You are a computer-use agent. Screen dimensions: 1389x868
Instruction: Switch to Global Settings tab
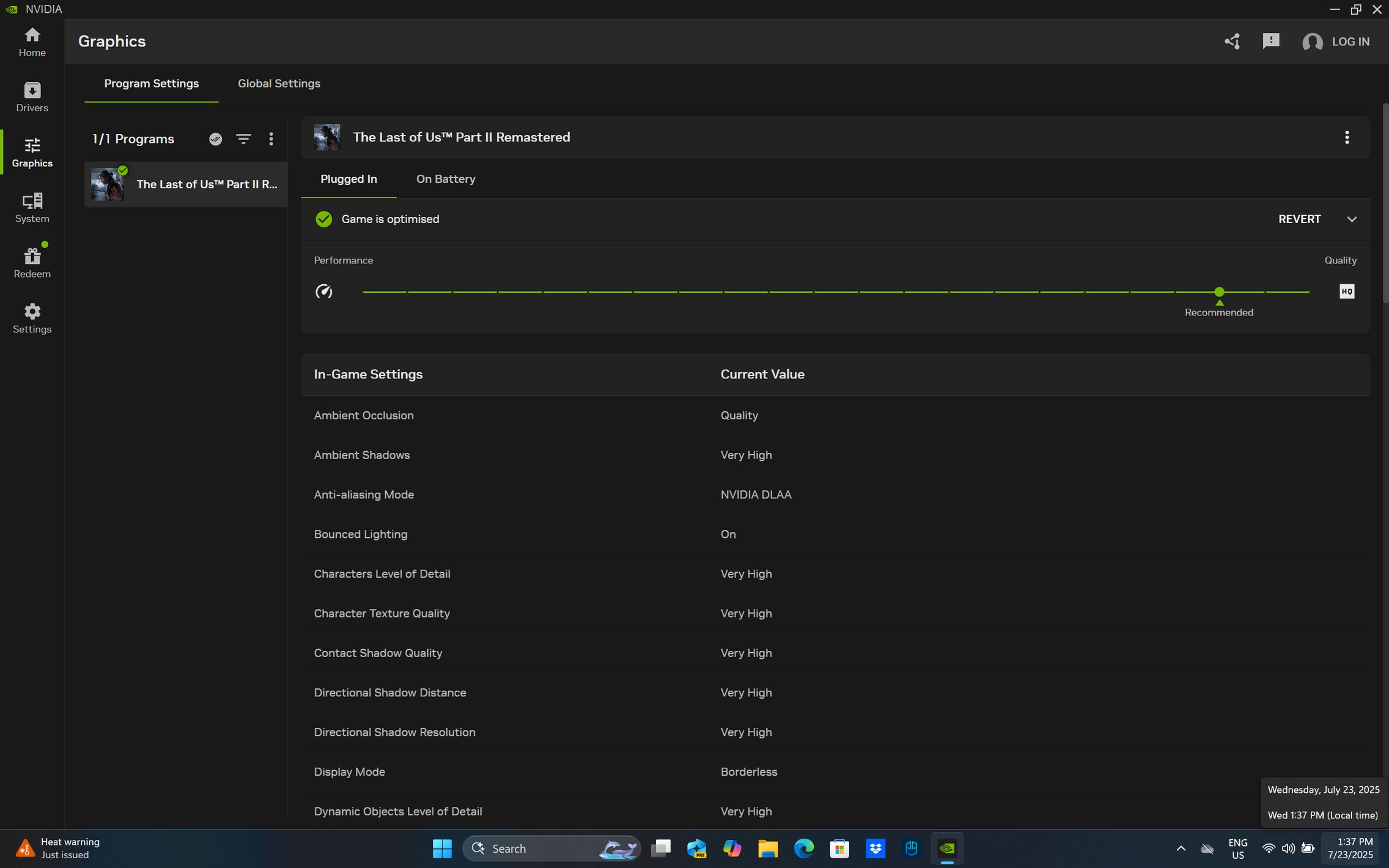[279, 84]
